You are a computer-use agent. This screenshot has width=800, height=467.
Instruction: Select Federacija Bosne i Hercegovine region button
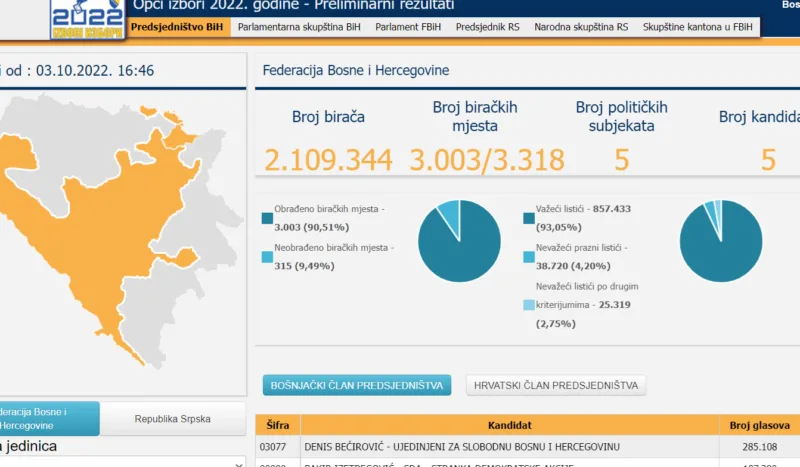(49, 419)
